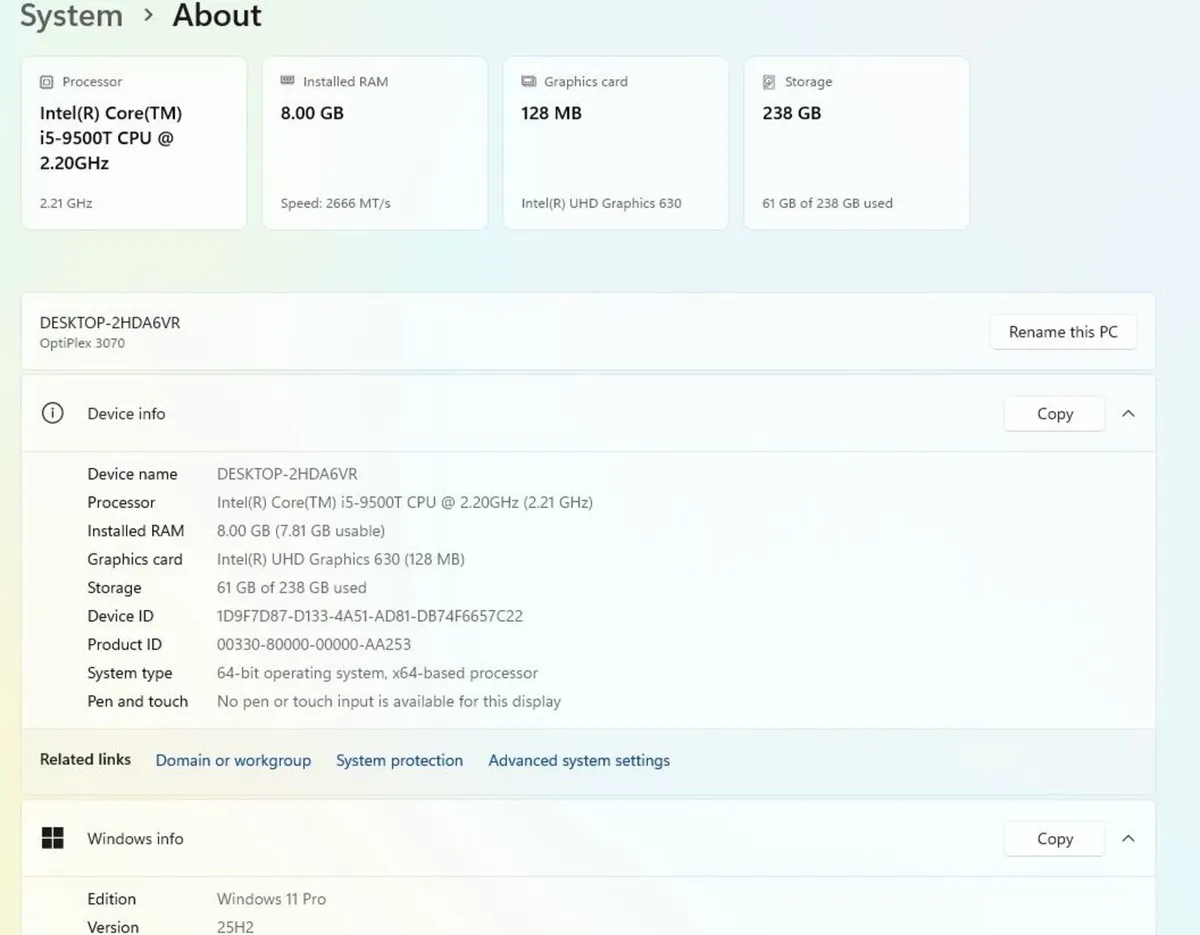1200x935 pixels.
Task: Select the Processor summary card
Action: [x=134, y=143]
